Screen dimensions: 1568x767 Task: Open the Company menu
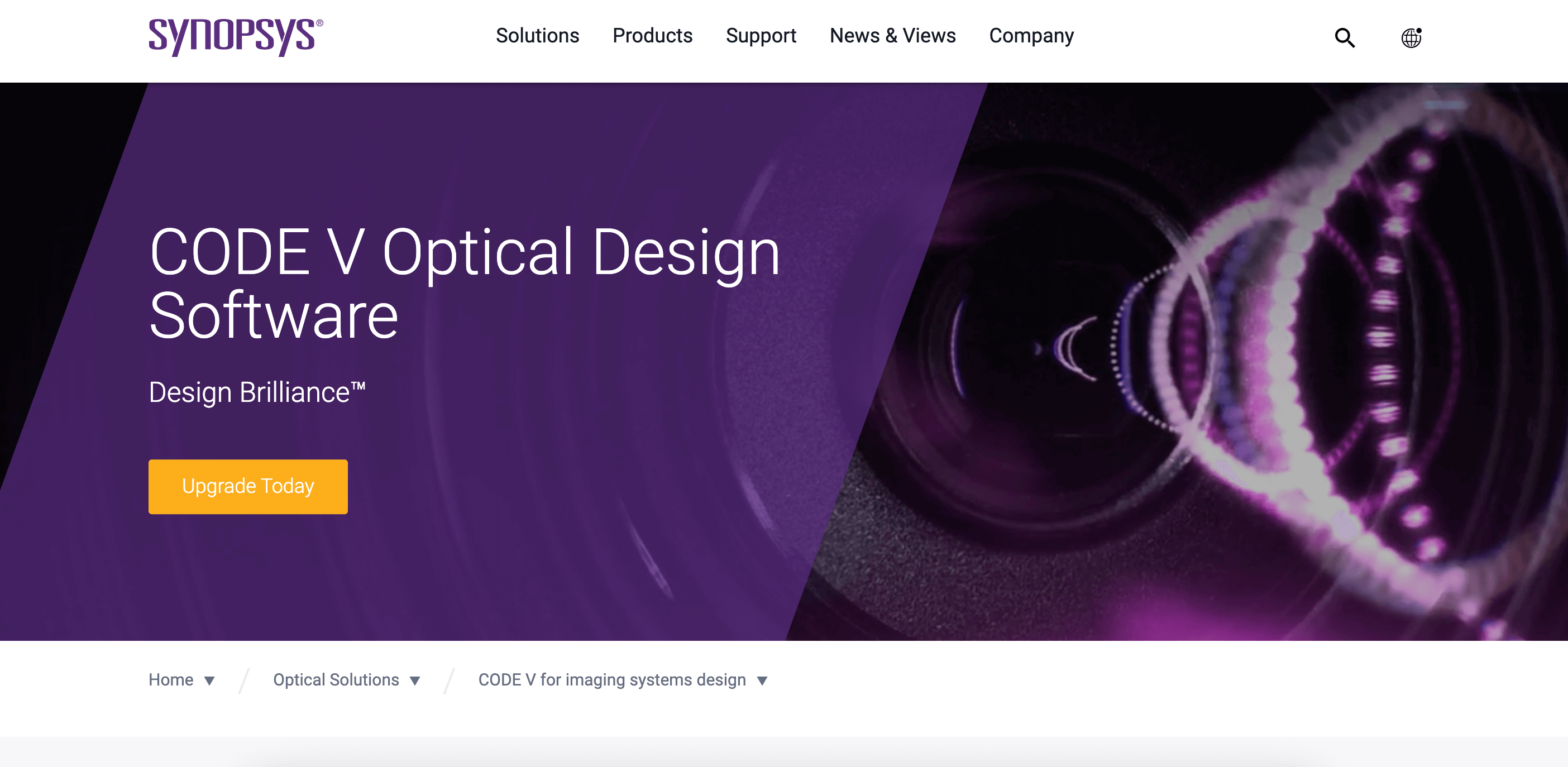pyautogui.click(x=1031, y=36)
